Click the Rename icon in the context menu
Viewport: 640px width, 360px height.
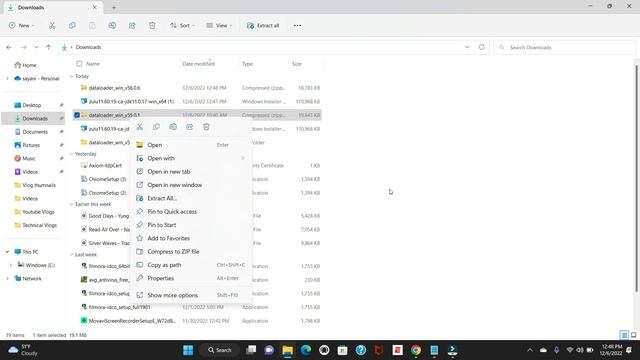coord(173,127)
